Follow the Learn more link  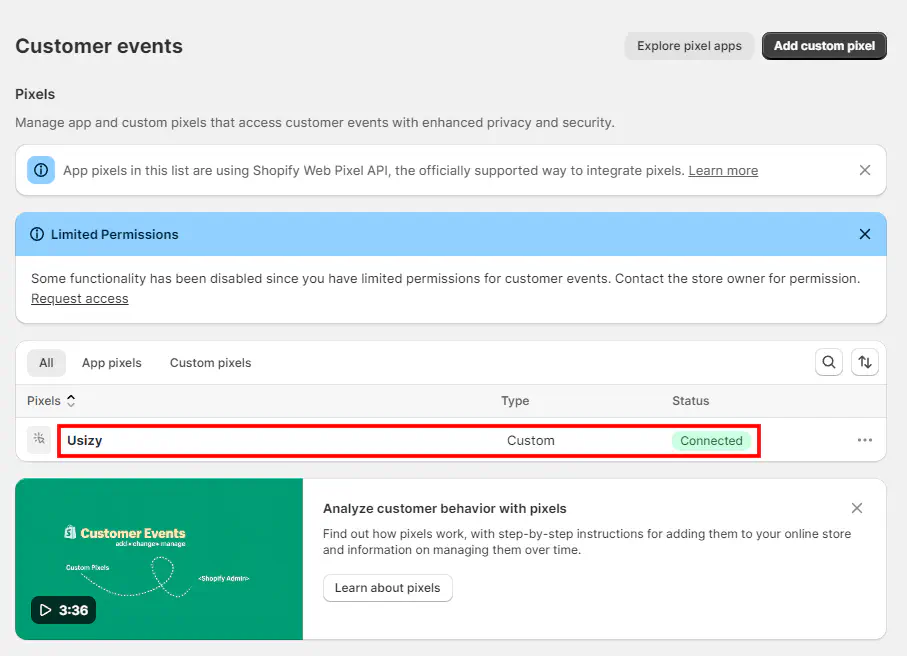click(x=723, y=171)
